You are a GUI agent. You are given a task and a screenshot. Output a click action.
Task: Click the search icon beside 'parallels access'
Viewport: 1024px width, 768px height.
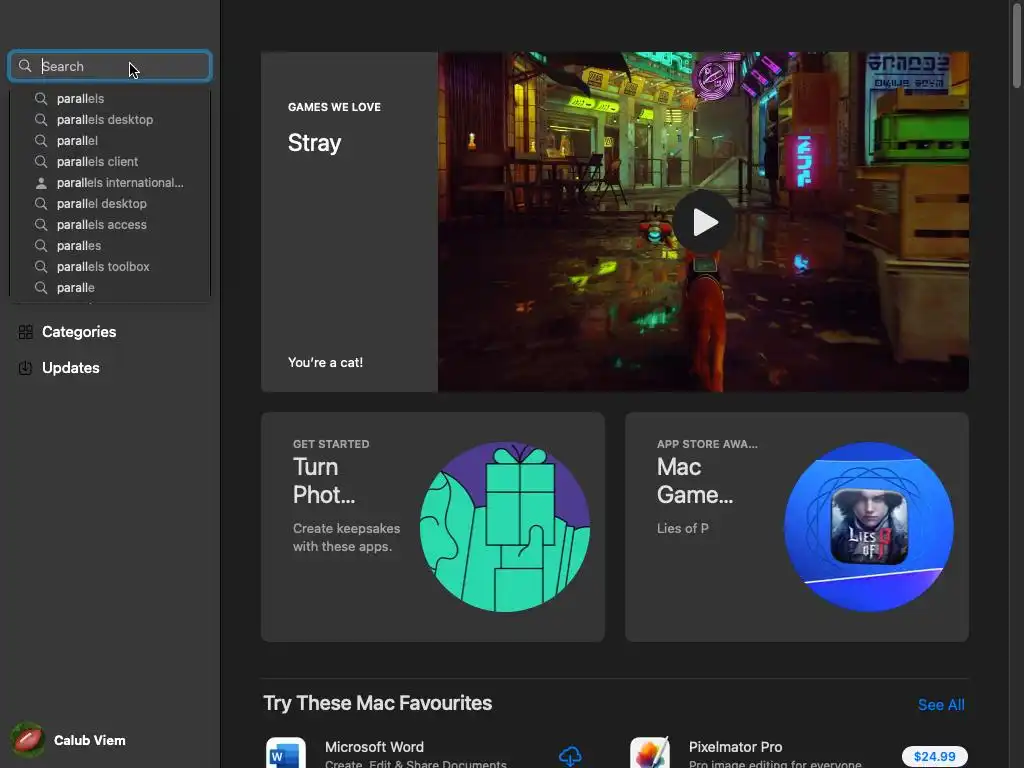pyautogui.click(x=41, y=225)
